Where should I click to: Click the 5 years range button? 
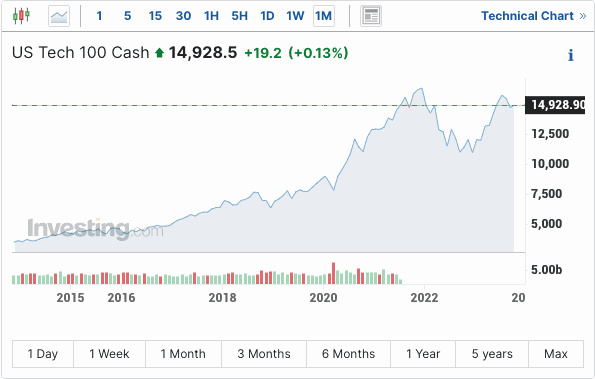point(492,354)
